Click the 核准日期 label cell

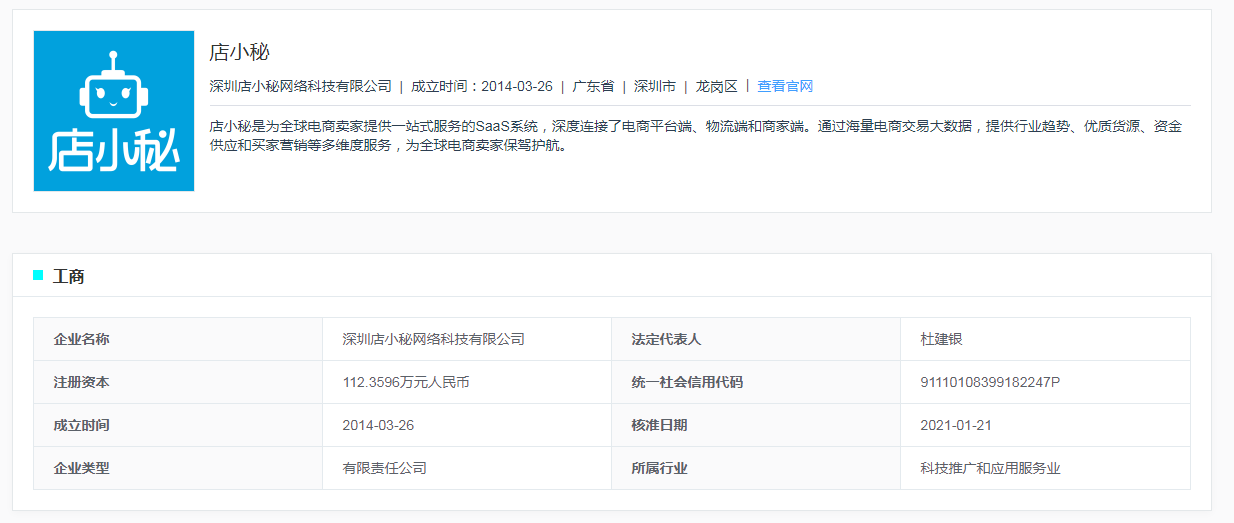756,425
